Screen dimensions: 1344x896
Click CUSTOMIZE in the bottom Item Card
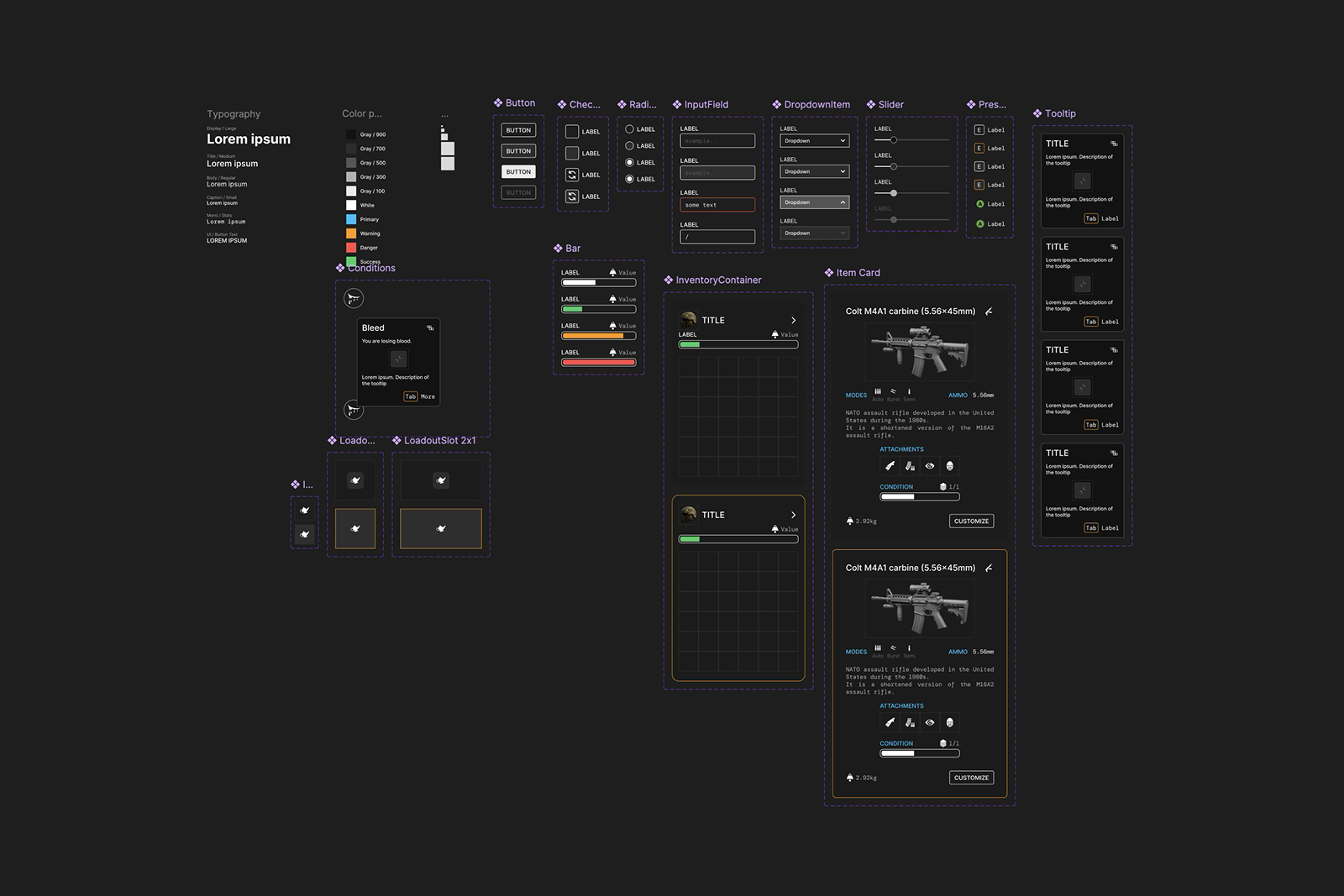(972, 778)
